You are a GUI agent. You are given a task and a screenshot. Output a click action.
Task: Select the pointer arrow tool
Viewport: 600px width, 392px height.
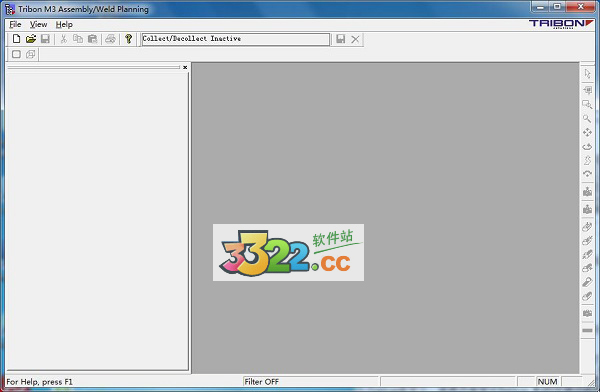point(587,74)
